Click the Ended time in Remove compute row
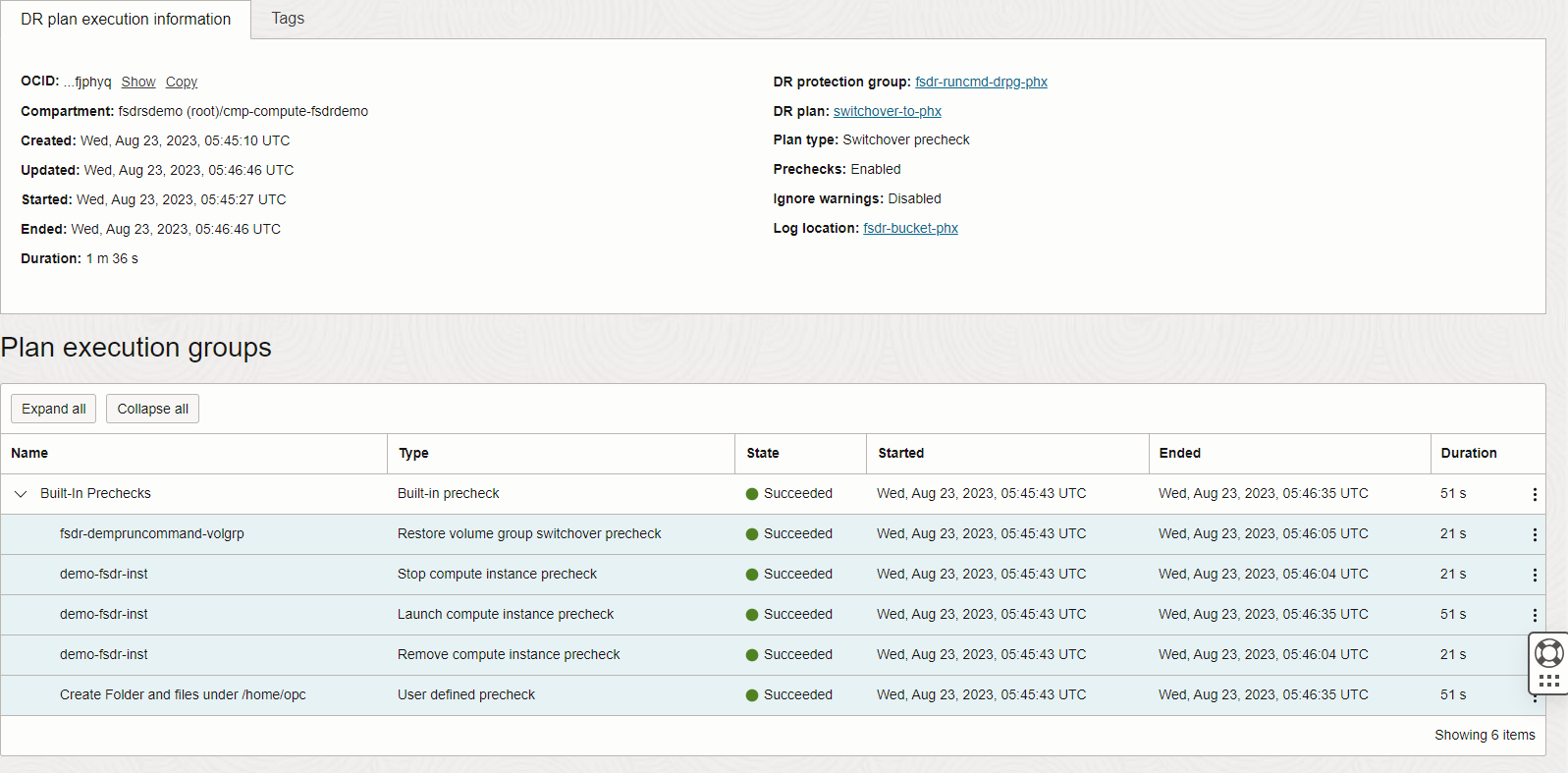 pyautogui.click(x=1264, y=654)
